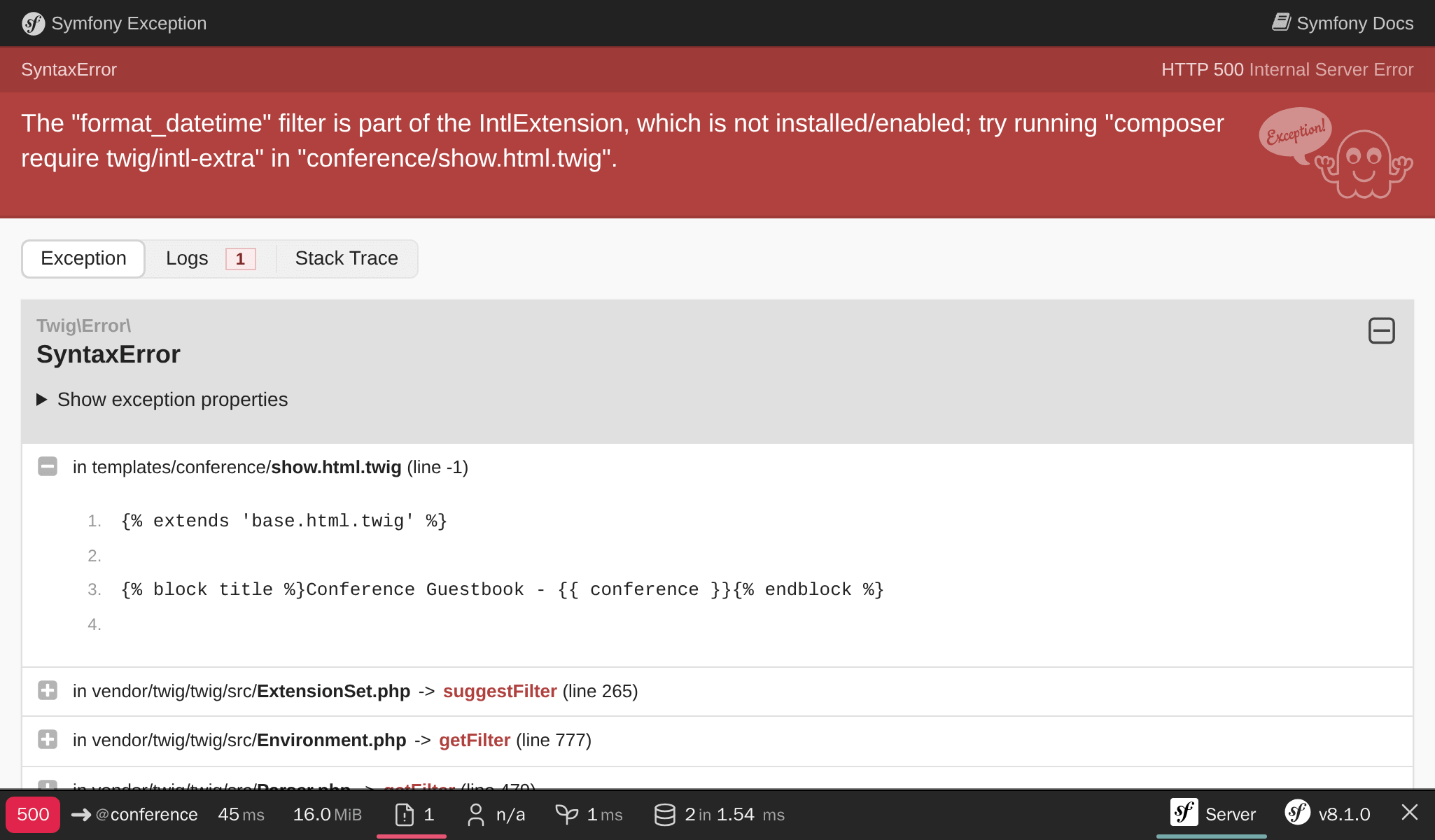The height and width of the screenshot is (840, 1435).
Task: Click the route arrow icon in toolbar
Action: (81, 814)
